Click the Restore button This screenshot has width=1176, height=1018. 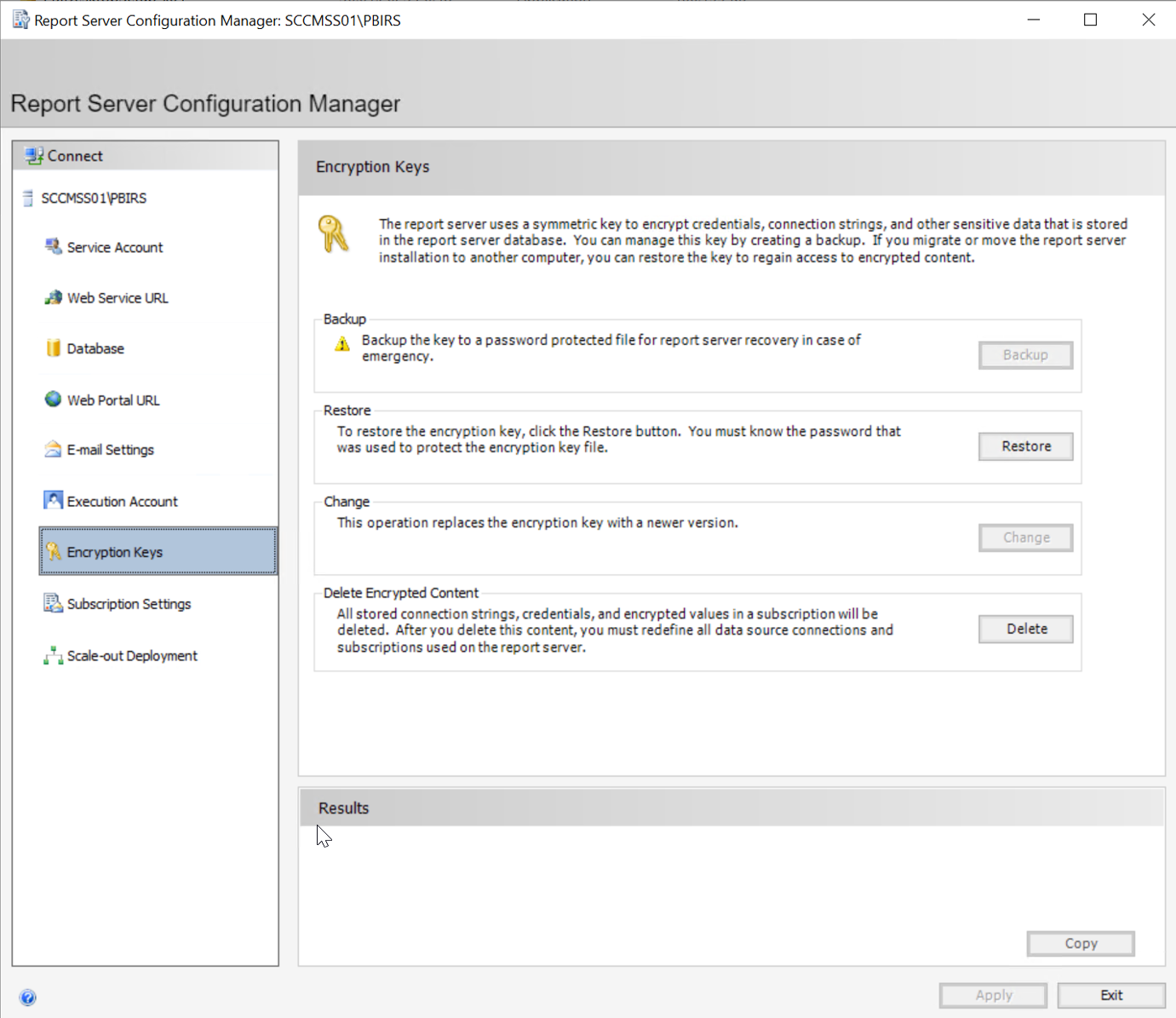1025,446
